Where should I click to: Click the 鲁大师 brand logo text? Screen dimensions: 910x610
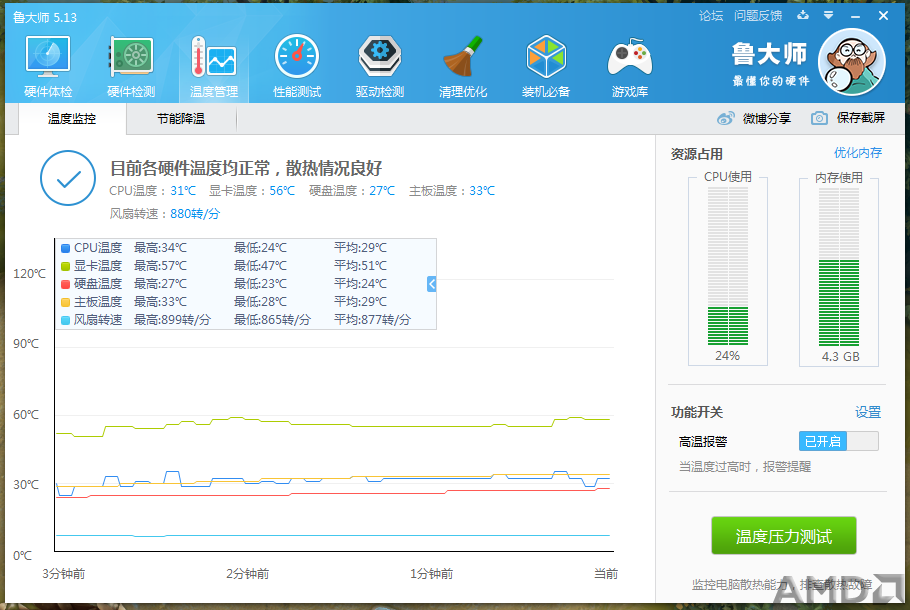point(770,55)
